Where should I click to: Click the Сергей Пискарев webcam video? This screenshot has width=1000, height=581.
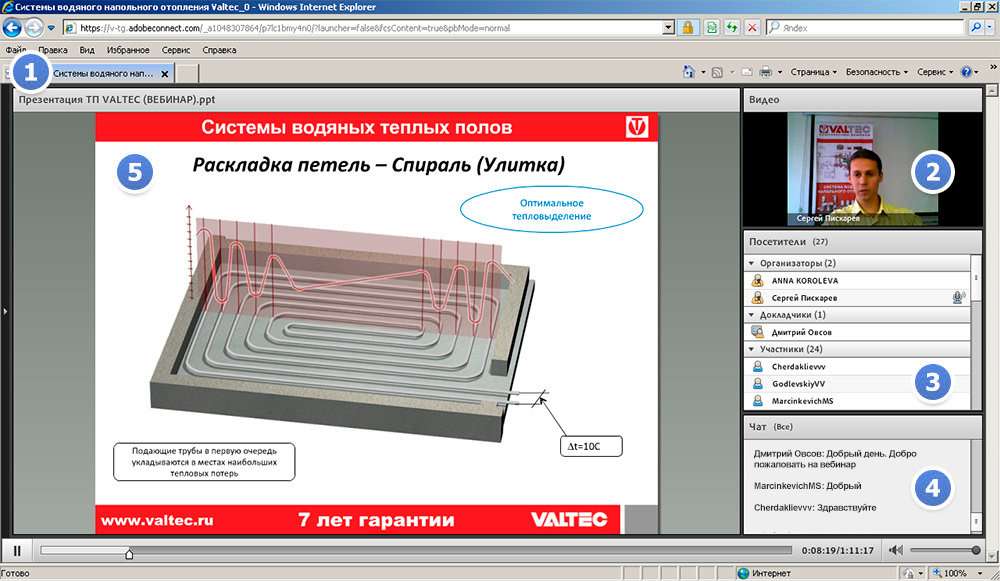click(863, 169)
